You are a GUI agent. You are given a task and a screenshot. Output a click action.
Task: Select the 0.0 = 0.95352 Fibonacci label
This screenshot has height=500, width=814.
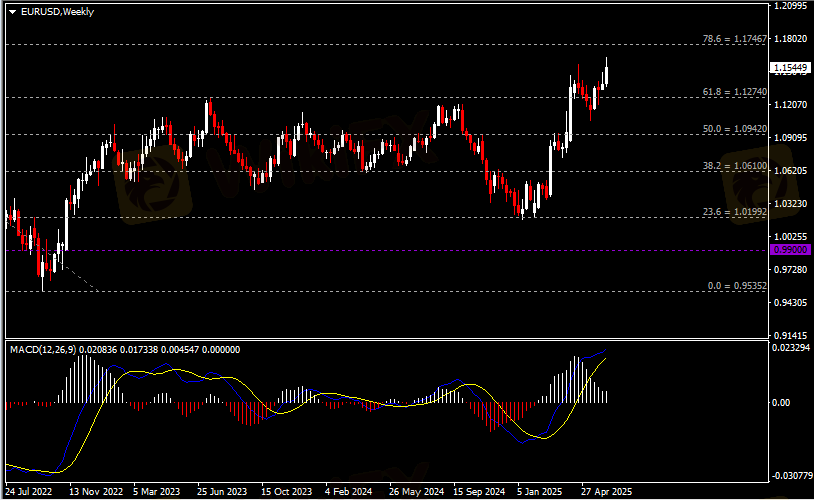737,286
